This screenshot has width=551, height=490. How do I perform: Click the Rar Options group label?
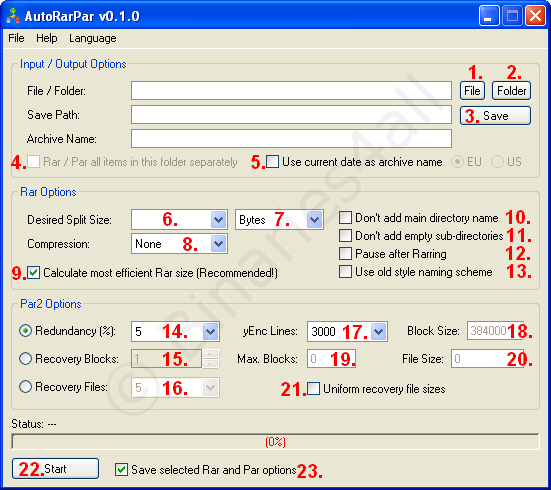click(x=48, y=192)
